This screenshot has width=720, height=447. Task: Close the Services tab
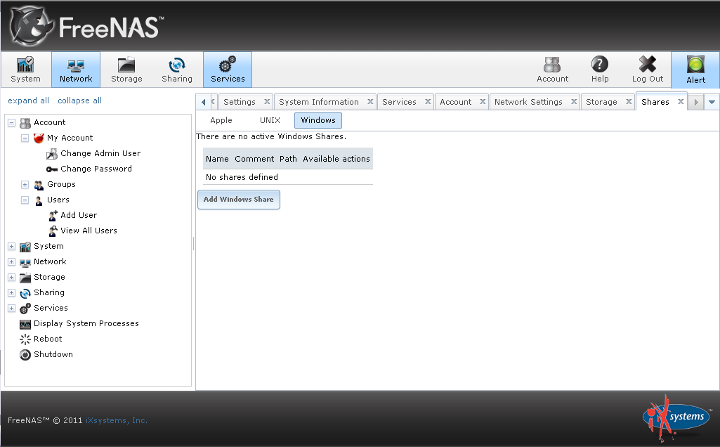(428, 102)
